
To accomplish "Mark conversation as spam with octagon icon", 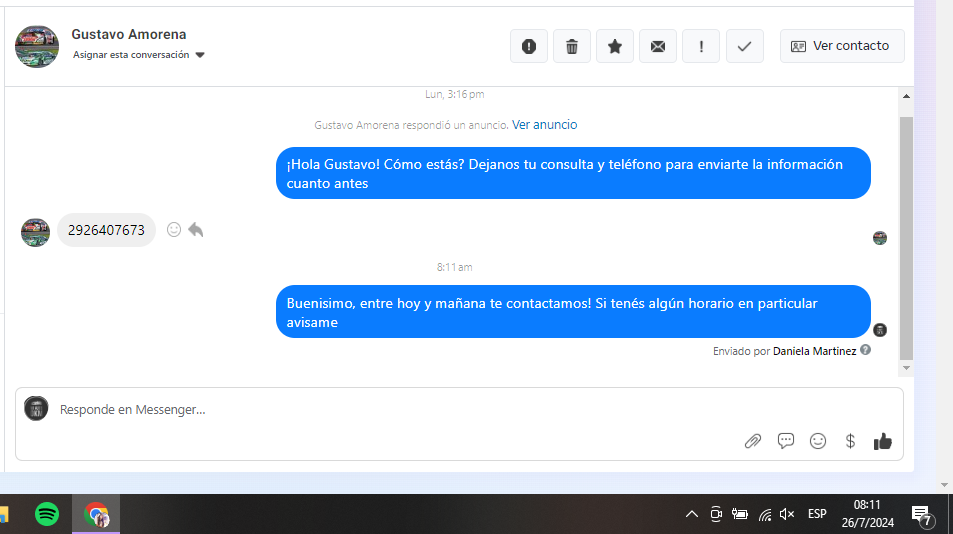I will (x=529, y=46).
